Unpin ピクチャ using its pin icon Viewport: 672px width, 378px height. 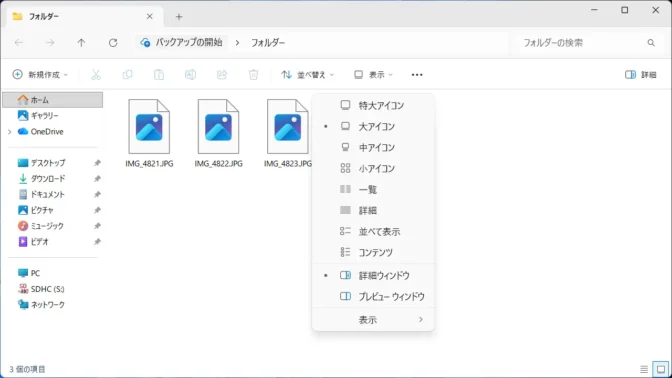pos(97,210)
